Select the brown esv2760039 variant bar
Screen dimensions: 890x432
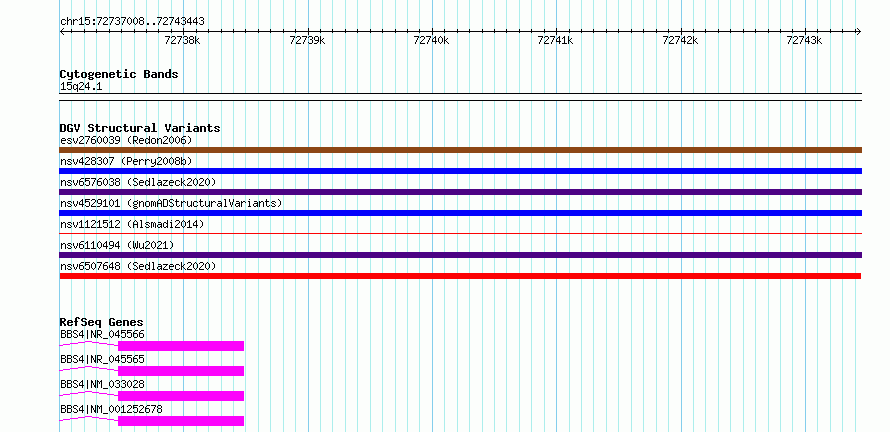pyautogui.click(x=460, y=150)
